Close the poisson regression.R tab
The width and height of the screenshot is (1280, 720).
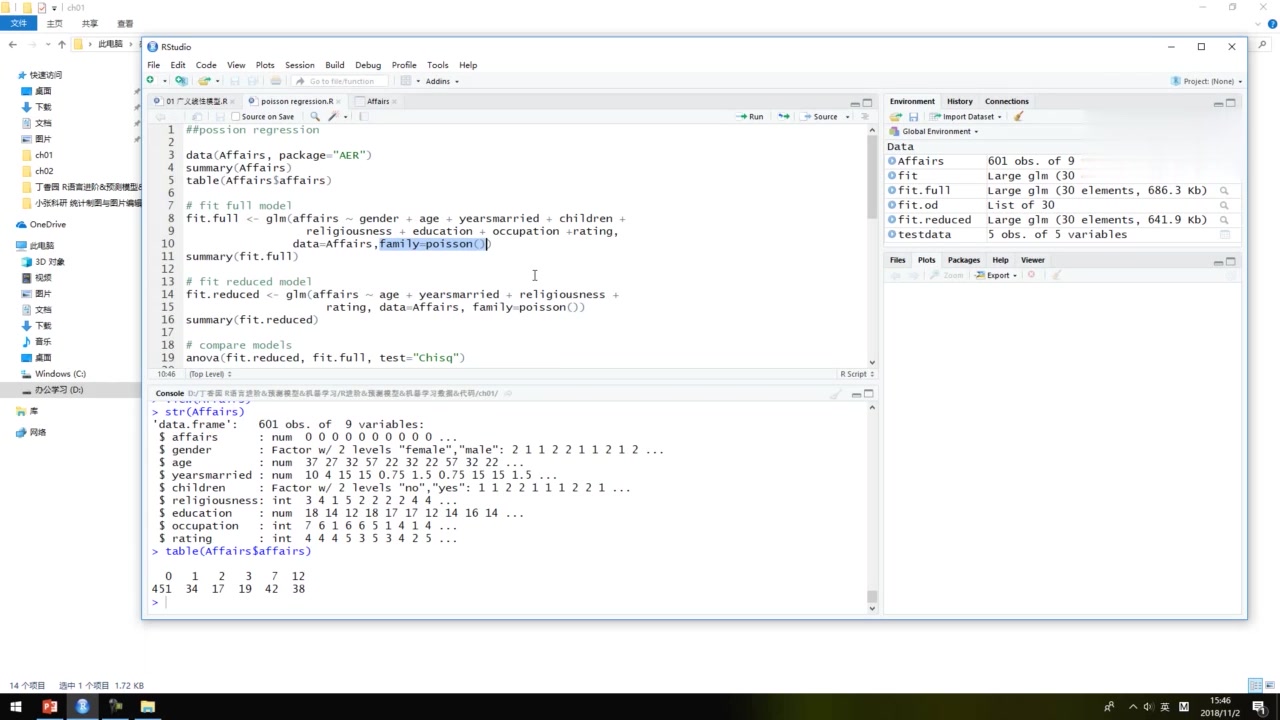[x=339, y=101]
